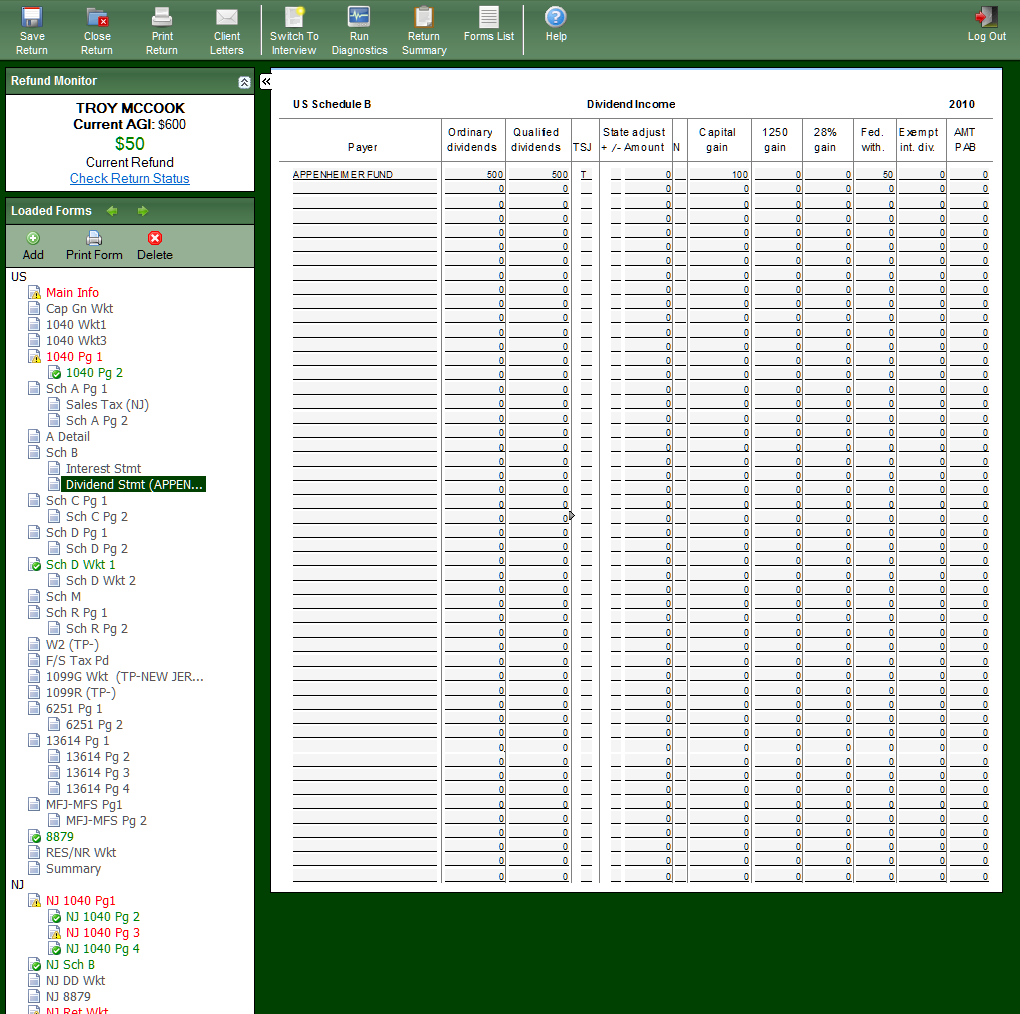Click the Check Return Status link

[129, 179]
